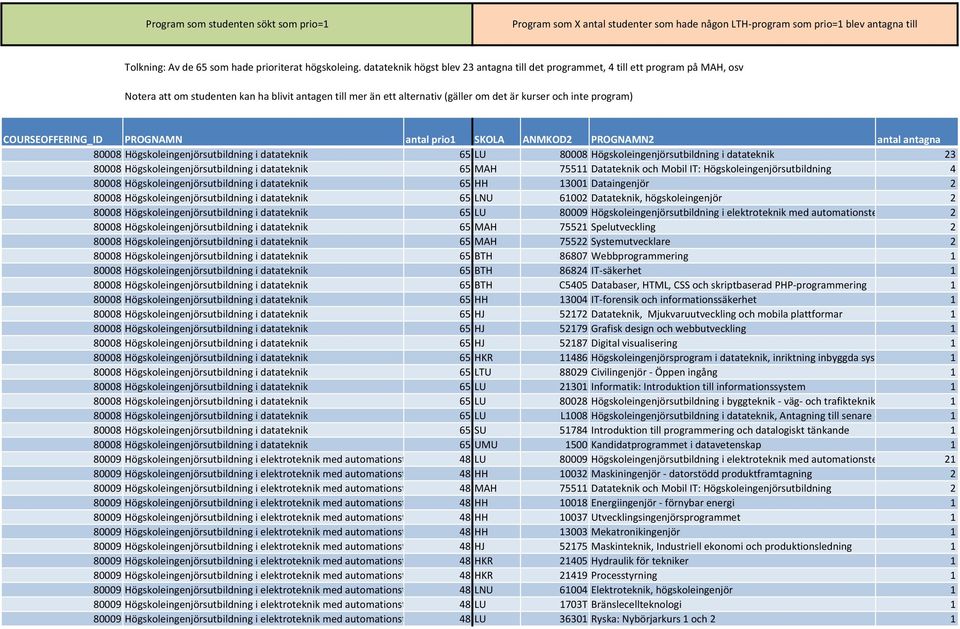Select code cell 52175

pyautogui.click(x=555, y=546)
